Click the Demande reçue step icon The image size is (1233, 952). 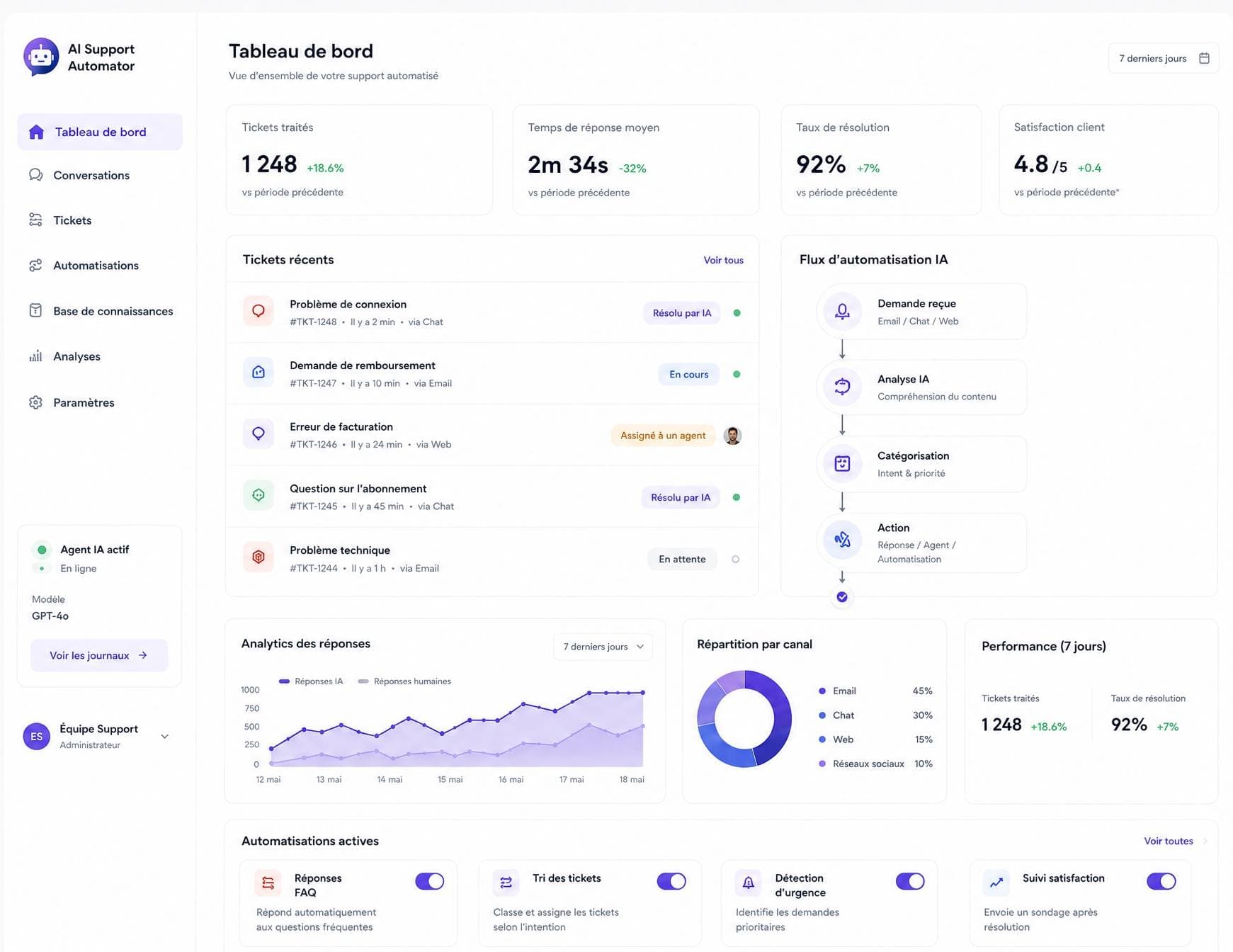point(842,311)
